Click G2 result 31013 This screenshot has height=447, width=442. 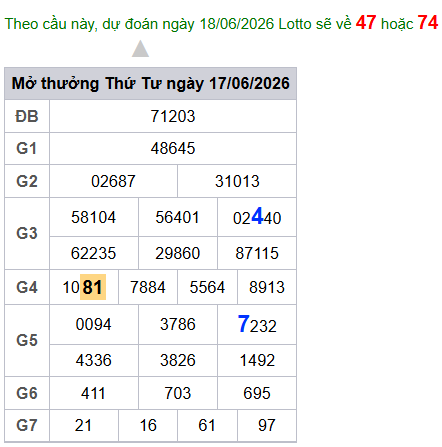point(237,181)
